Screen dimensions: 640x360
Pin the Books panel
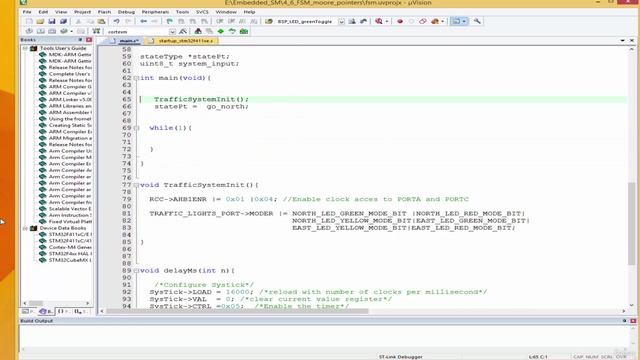[80, 40]
